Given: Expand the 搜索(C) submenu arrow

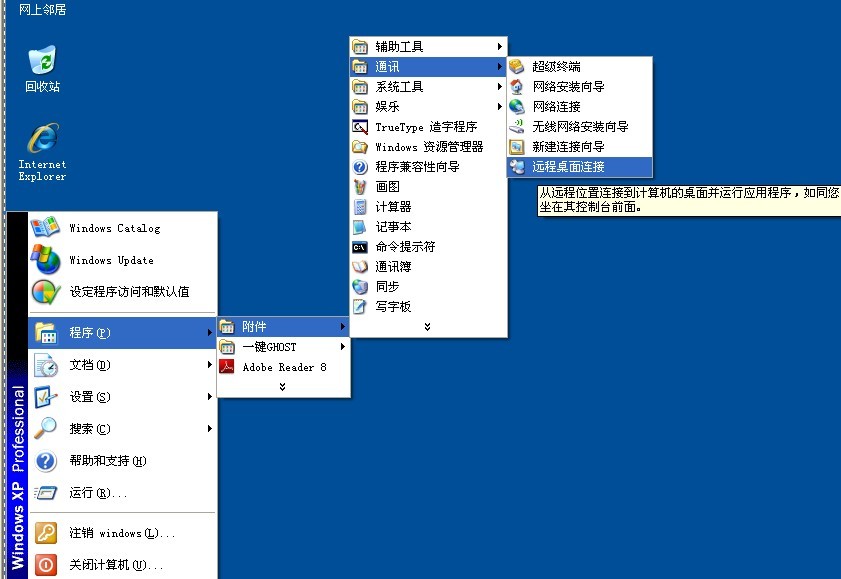Looking at the screenshot, I should (210, 428).
